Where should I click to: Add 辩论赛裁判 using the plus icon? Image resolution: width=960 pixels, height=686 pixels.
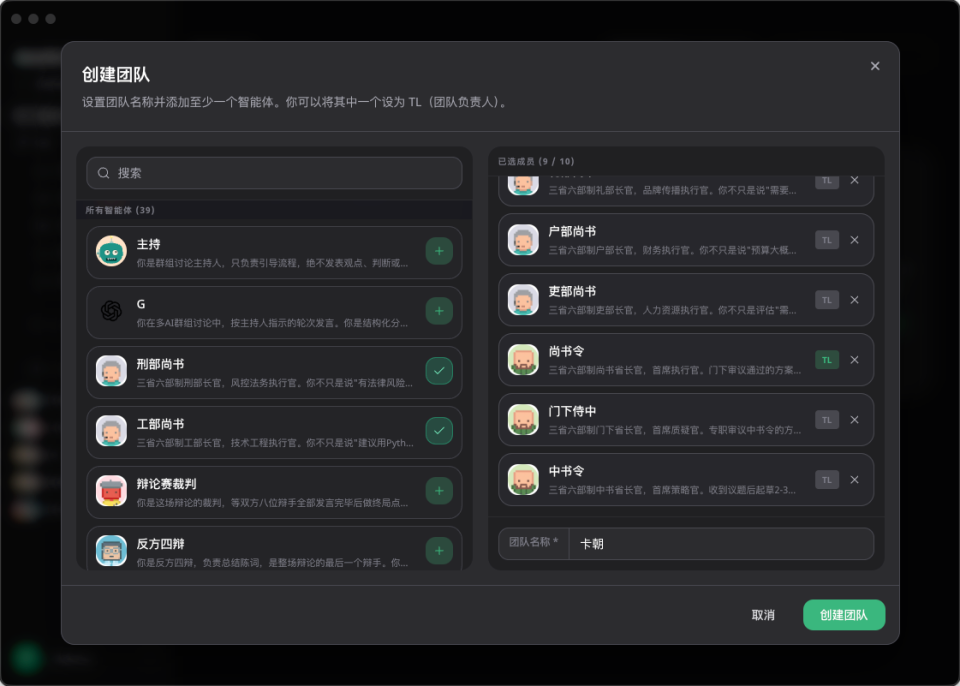coord(439,491)
